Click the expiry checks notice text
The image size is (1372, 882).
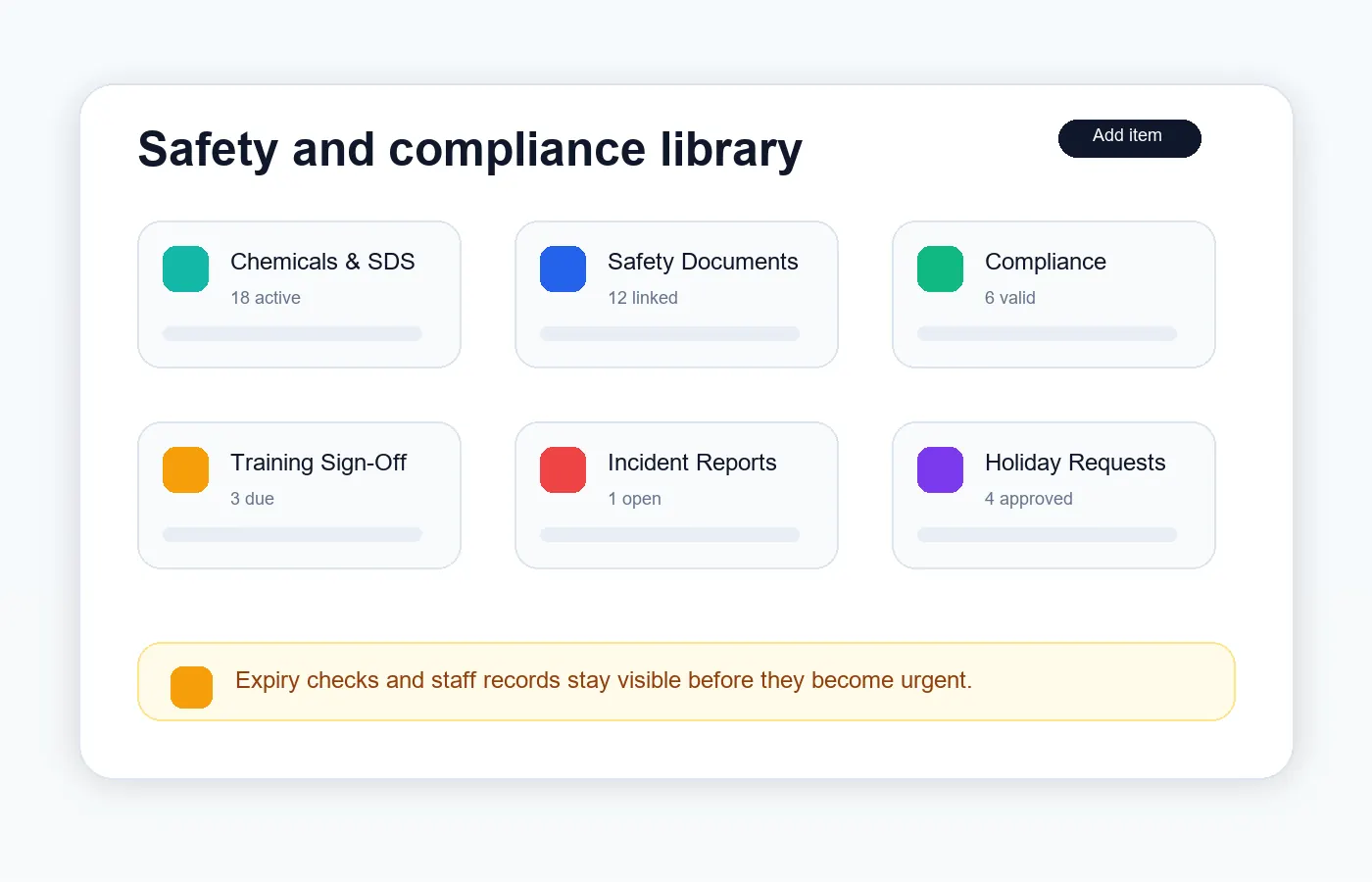click(x=604, y=680)
